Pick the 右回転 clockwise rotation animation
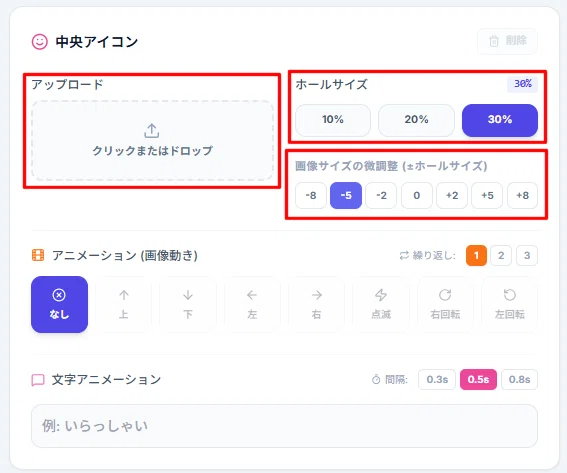Screen dimensions: 567x473 point(445,304)
